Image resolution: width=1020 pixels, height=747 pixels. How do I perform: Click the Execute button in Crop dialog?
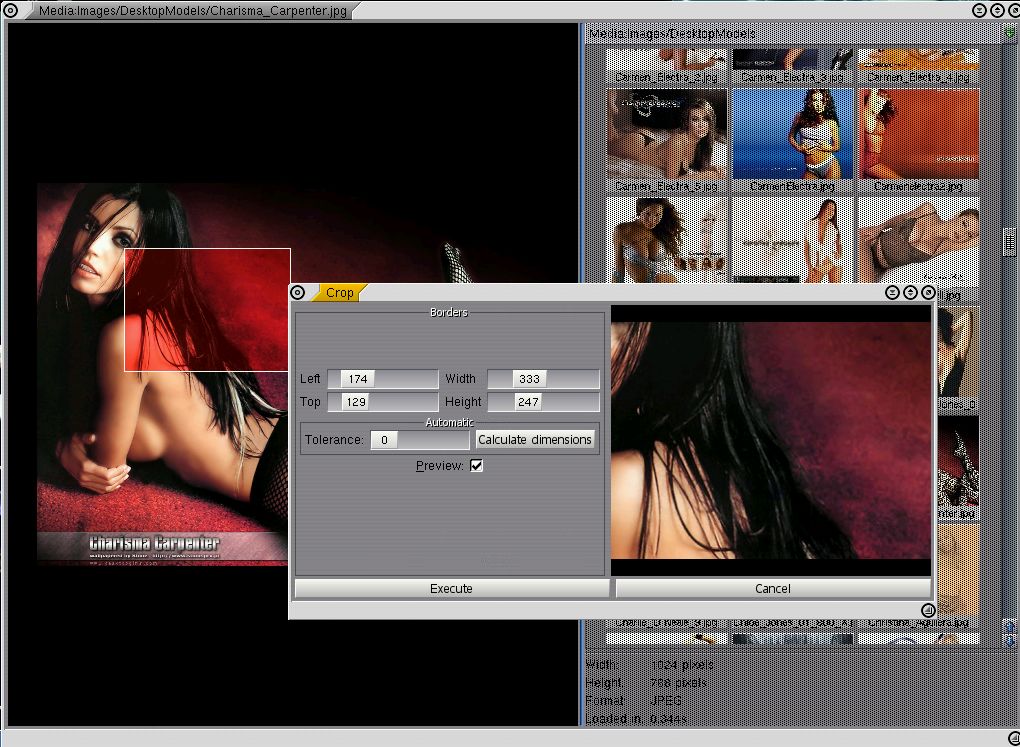pyautogui.click(x=451, y=588)
